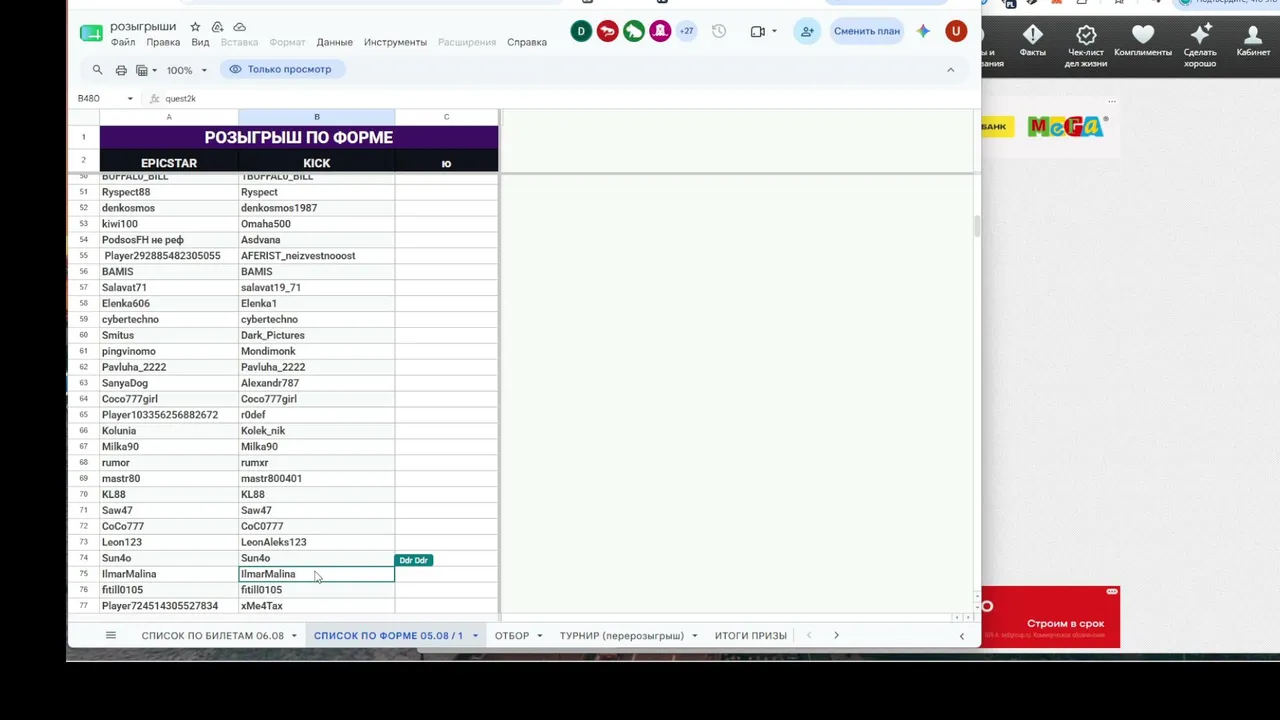Select cell LeonAleks123
The image size is (1280, 720).
317,542
